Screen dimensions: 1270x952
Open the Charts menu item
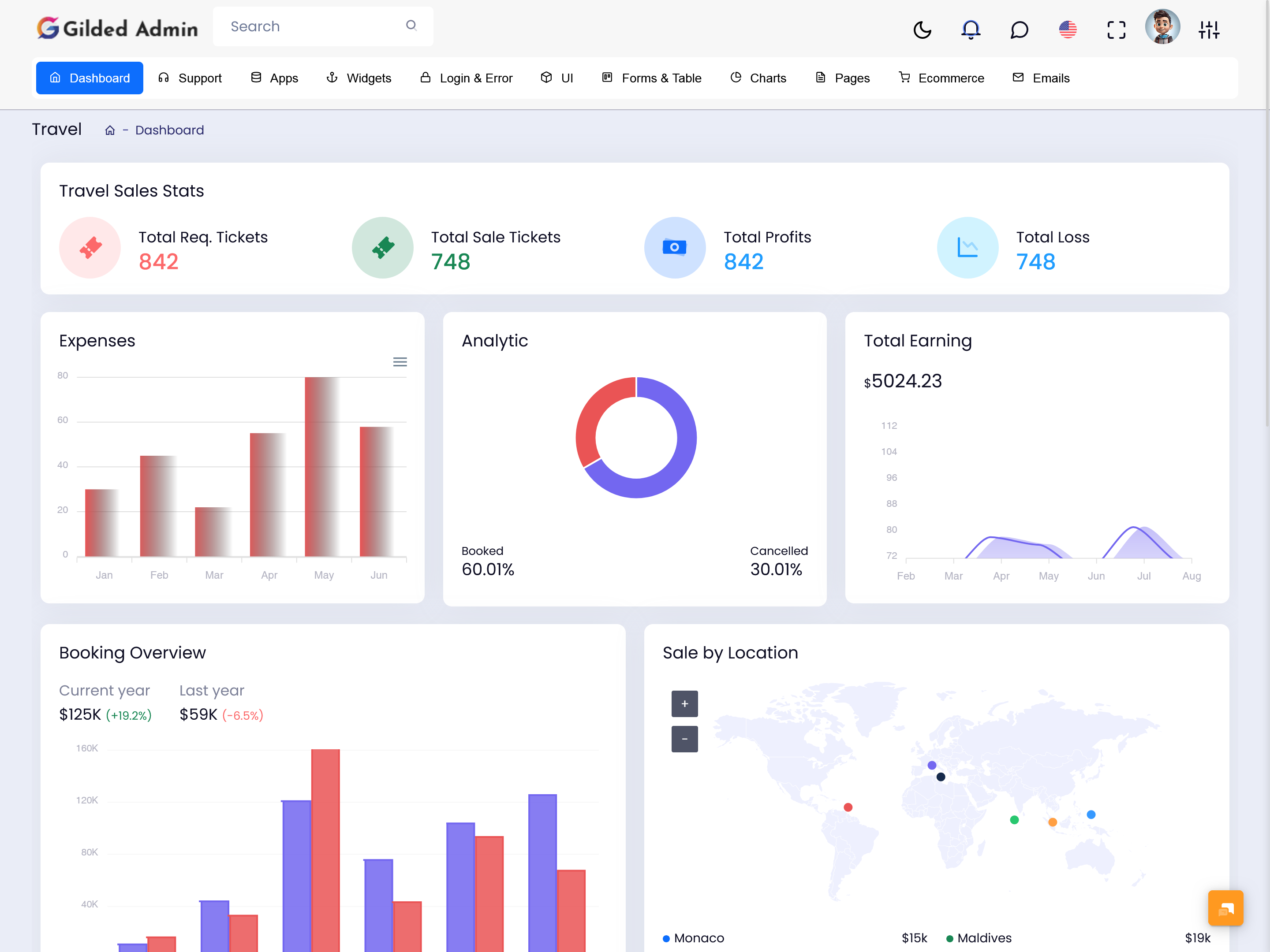coord(759,78)
